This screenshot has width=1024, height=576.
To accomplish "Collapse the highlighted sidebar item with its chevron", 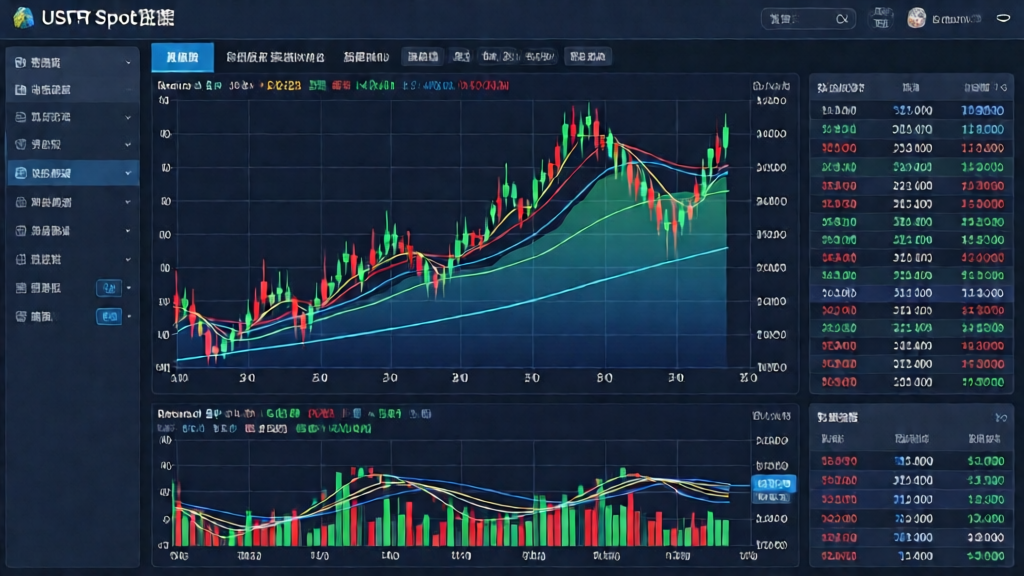I will click(x=128, y=173).
